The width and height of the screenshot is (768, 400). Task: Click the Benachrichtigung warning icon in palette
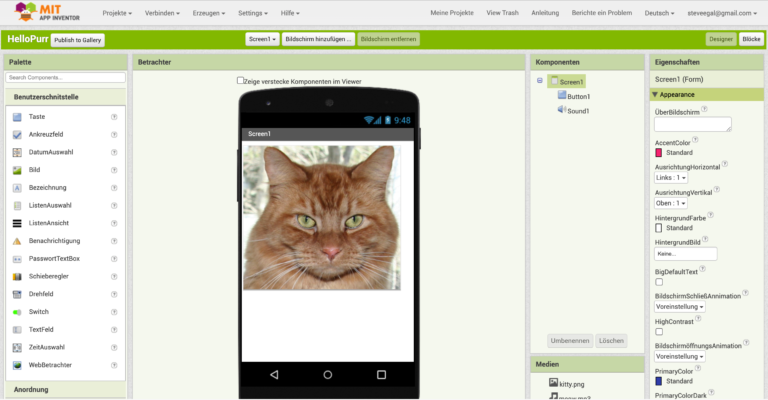coord(17,241)
